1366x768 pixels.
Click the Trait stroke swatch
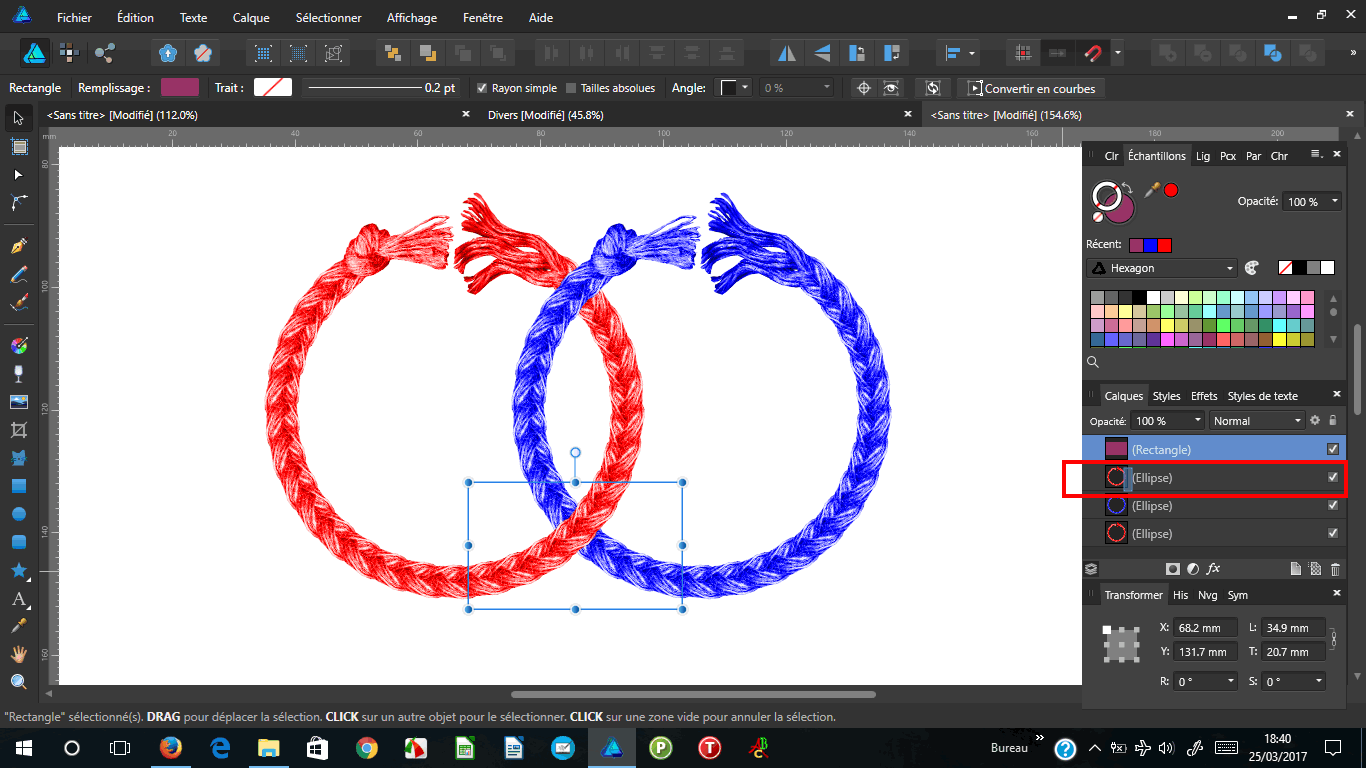(x=273, y=88)
